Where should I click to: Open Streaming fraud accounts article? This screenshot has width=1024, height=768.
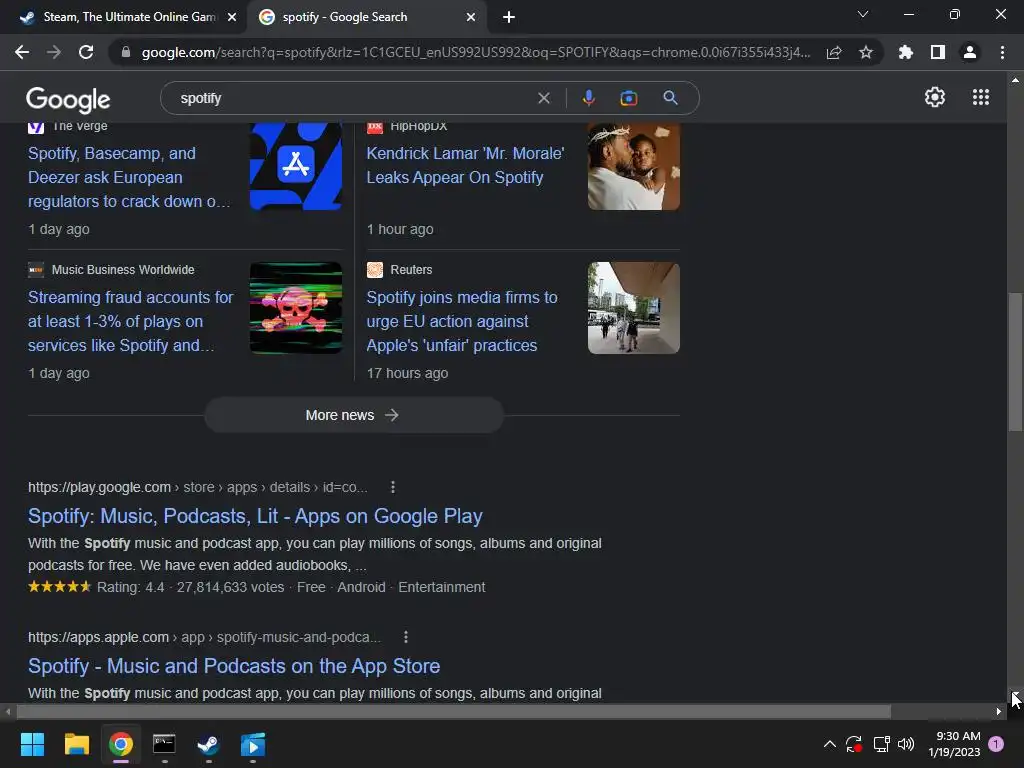[130, 321]
